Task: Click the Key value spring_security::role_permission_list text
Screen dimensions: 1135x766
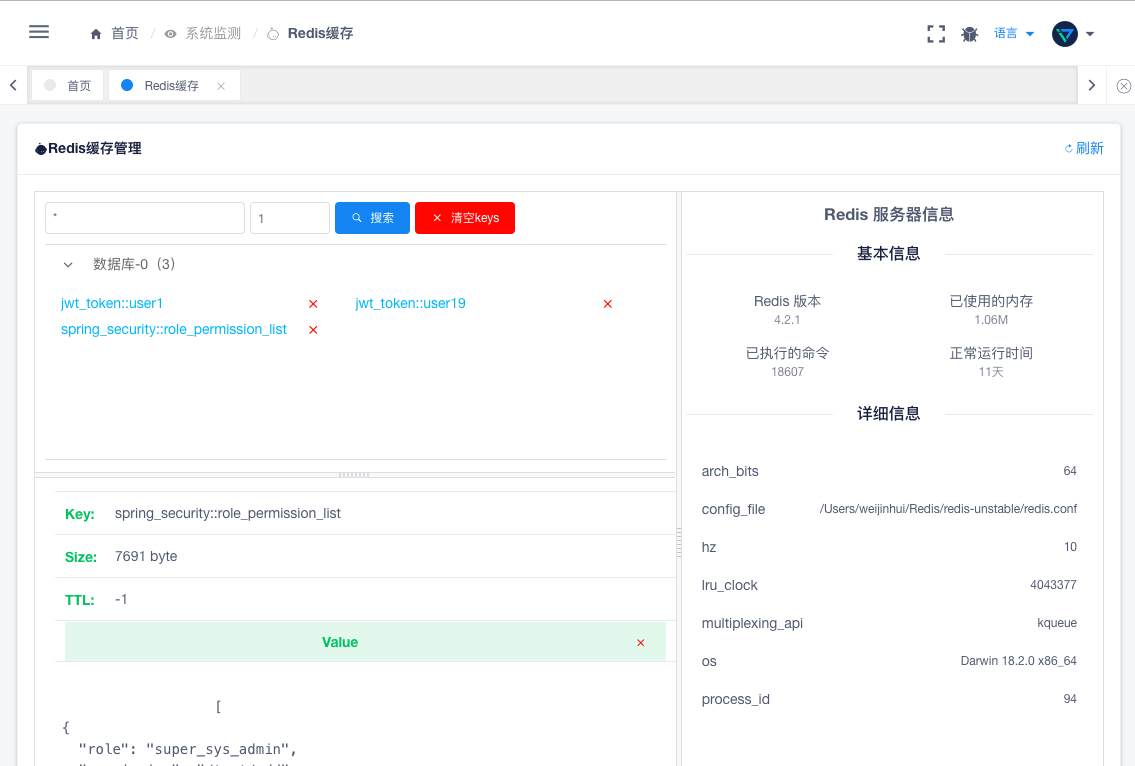Action: [227, 513]
